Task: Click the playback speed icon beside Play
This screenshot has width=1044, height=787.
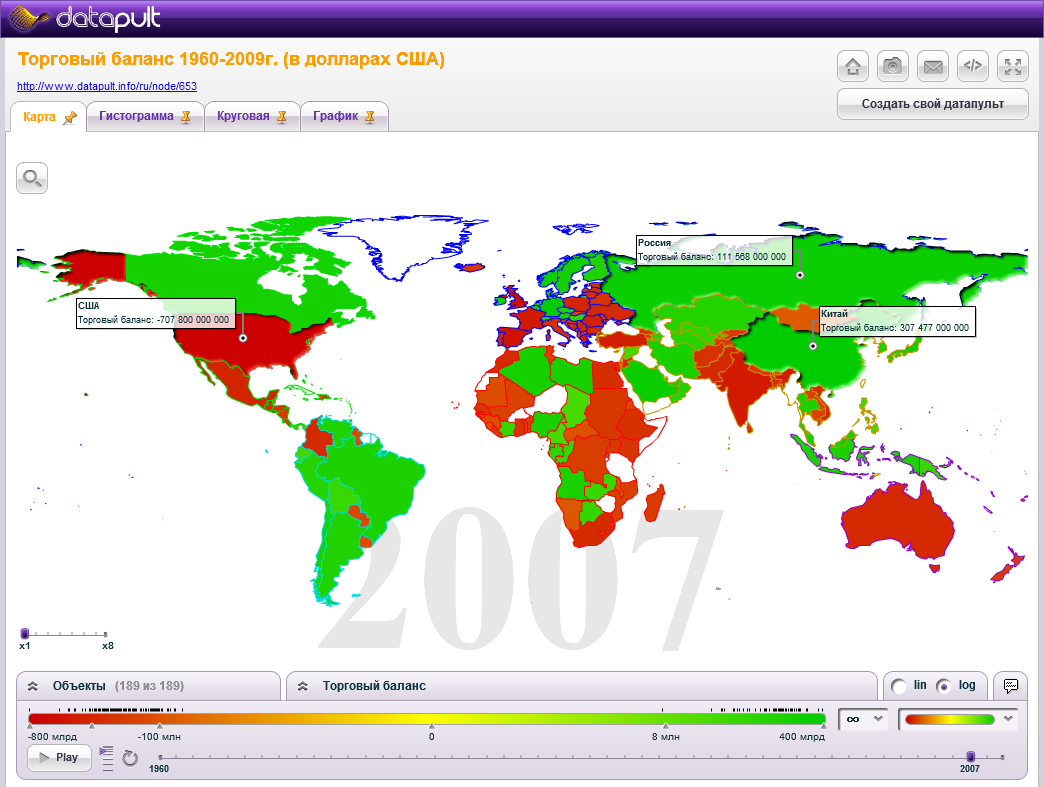Action: pos(108,758)
